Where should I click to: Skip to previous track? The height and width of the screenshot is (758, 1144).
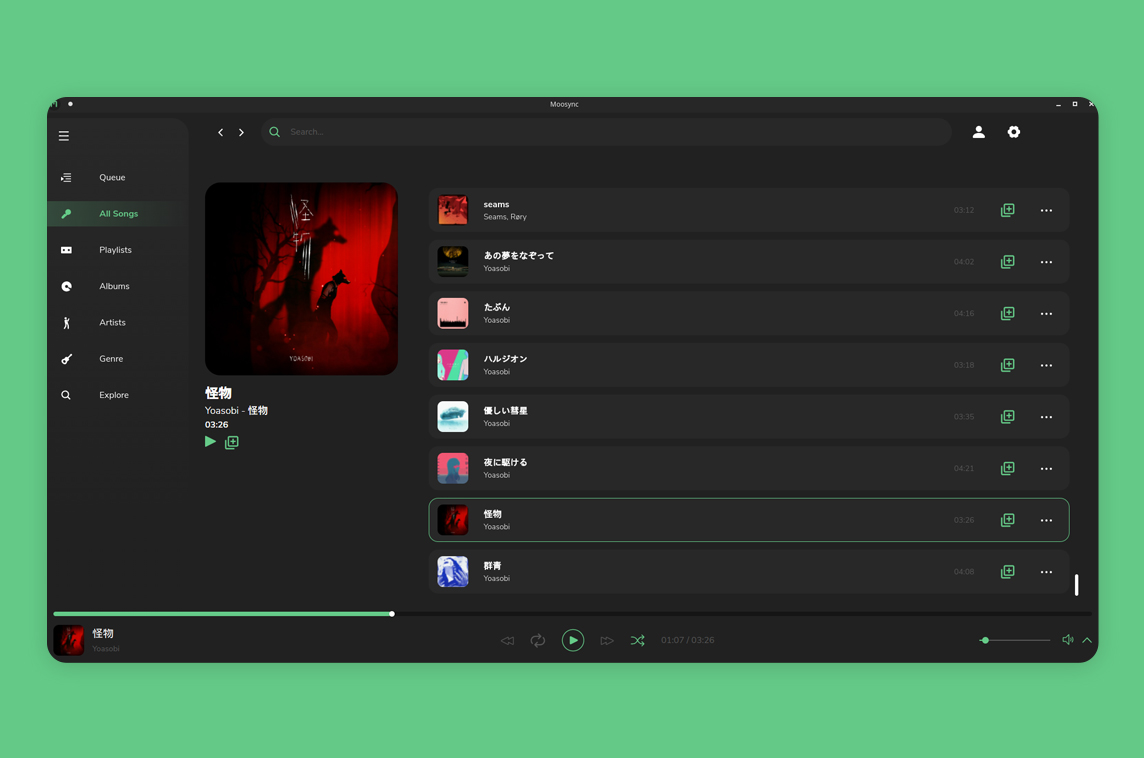pyautogui.click(x=508, y=641)
